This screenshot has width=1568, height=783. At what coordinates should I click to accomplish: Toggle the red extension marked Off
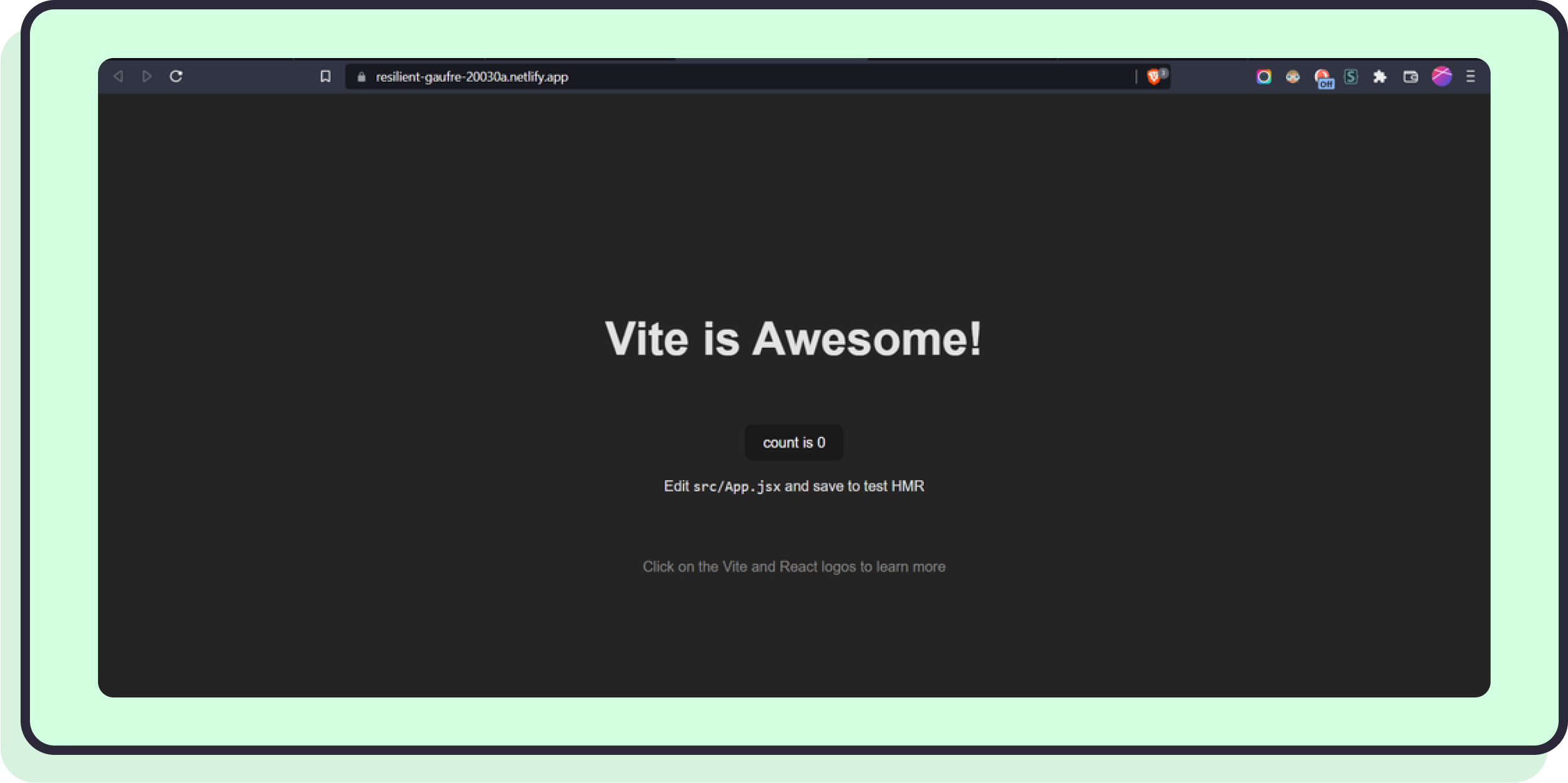[x=1322, y=78]
